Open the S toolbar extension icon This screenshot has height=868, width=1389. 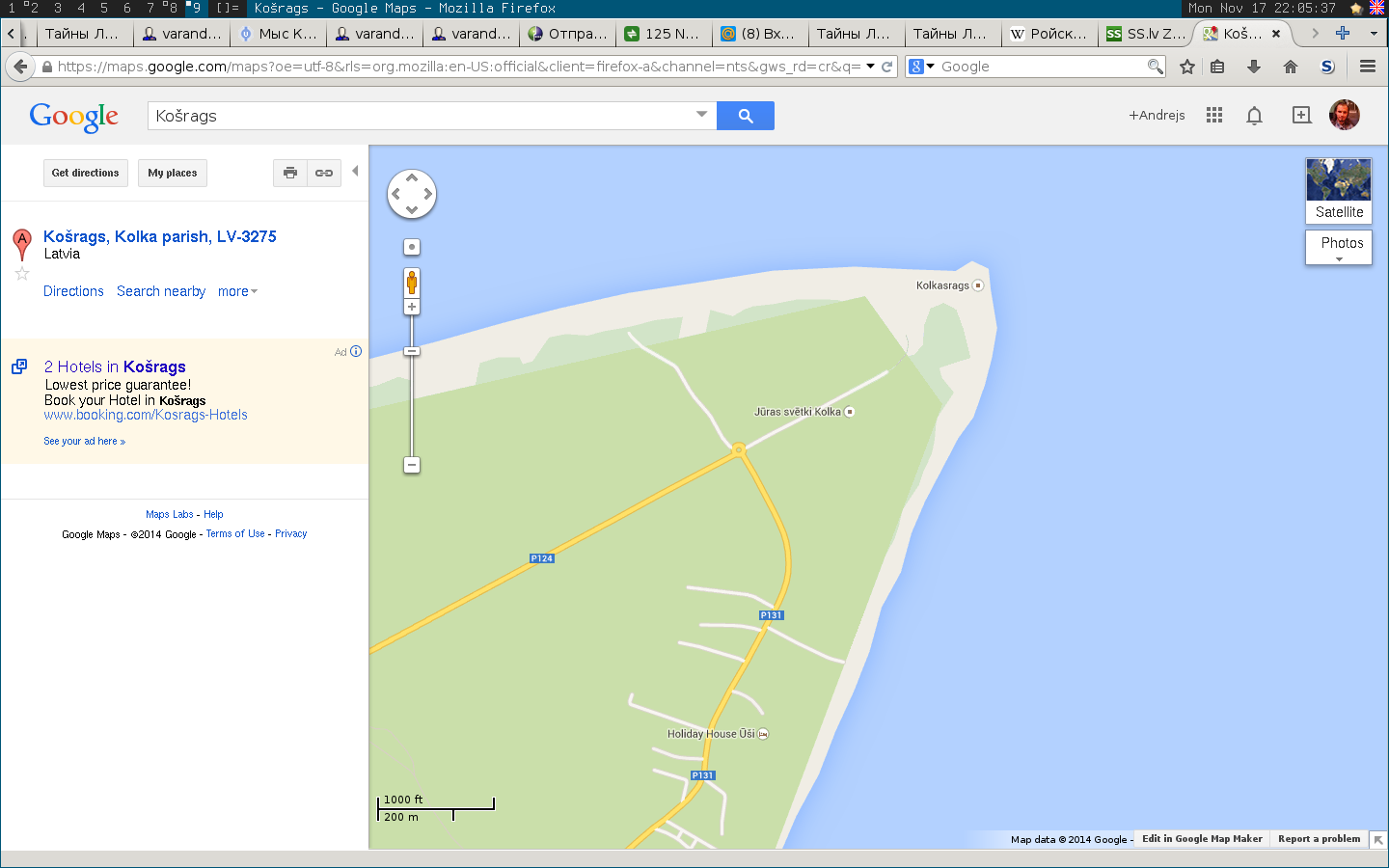click(1327, 67)
